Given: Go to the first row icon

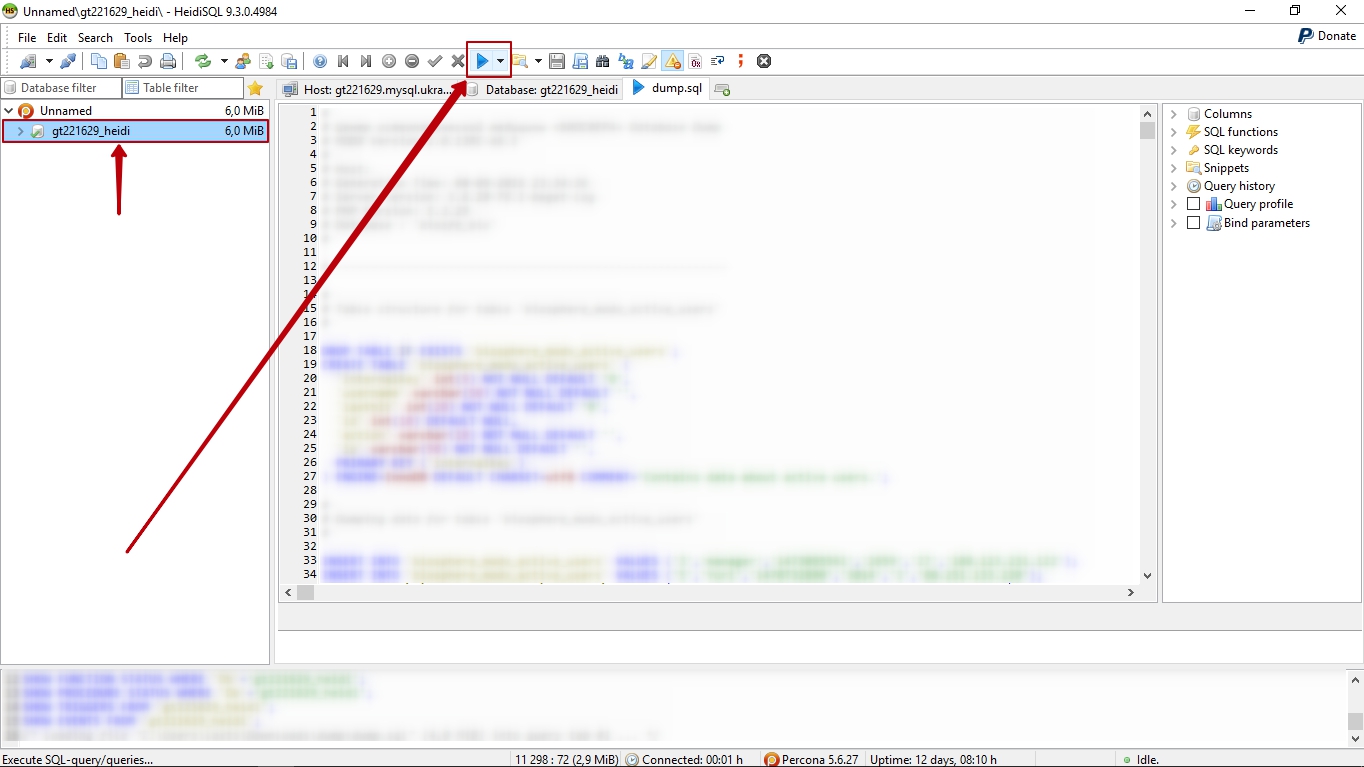Looking at the screenshot, I should point(343,61).
